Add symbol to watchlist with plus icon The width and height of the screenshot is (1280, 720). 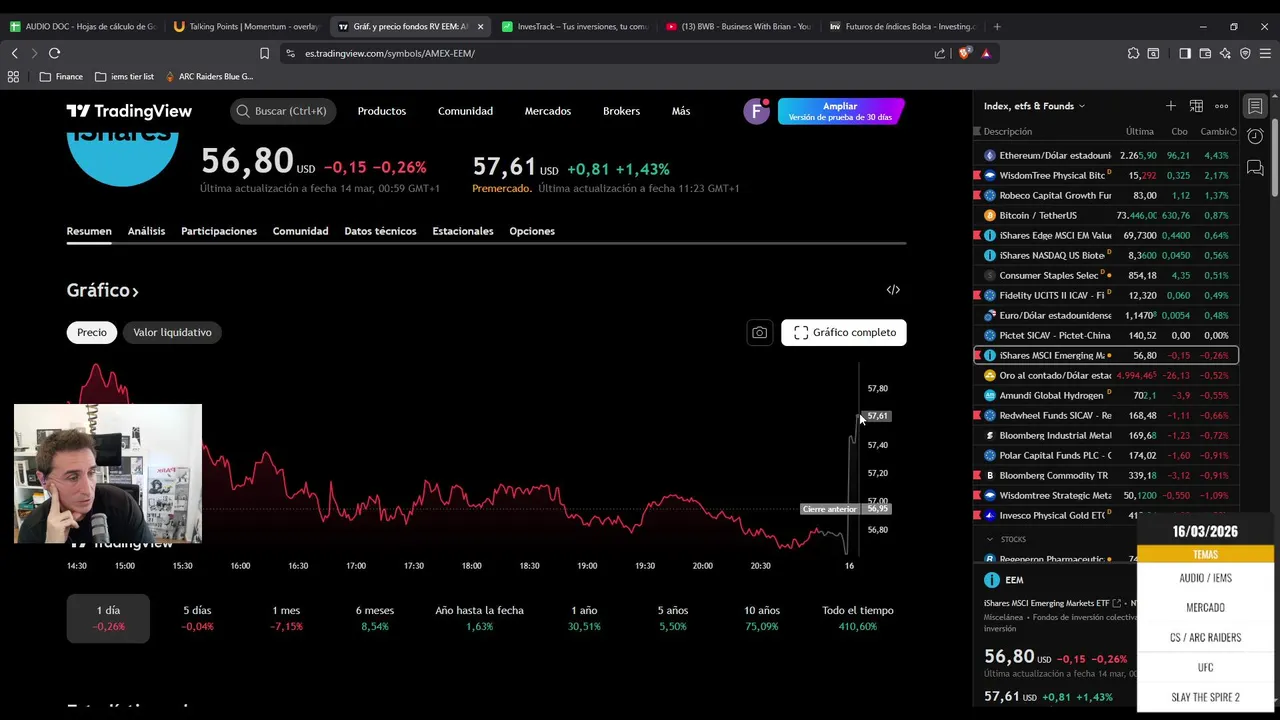tap(1170, 106)
